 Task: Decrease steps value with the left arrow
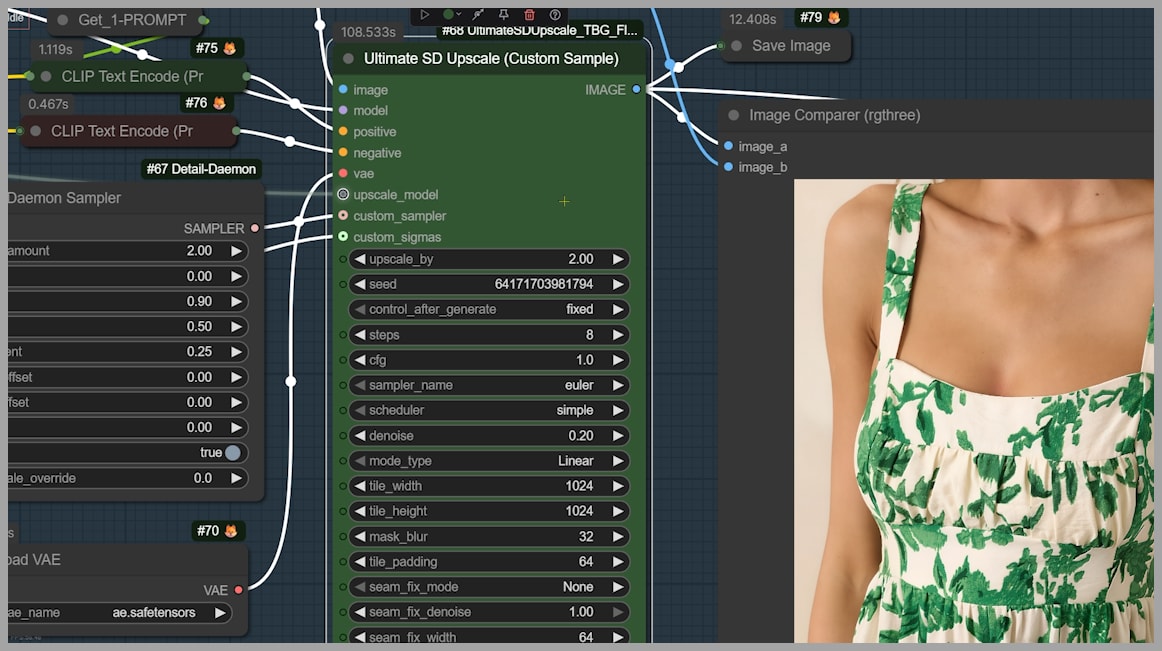coord(359,335)
